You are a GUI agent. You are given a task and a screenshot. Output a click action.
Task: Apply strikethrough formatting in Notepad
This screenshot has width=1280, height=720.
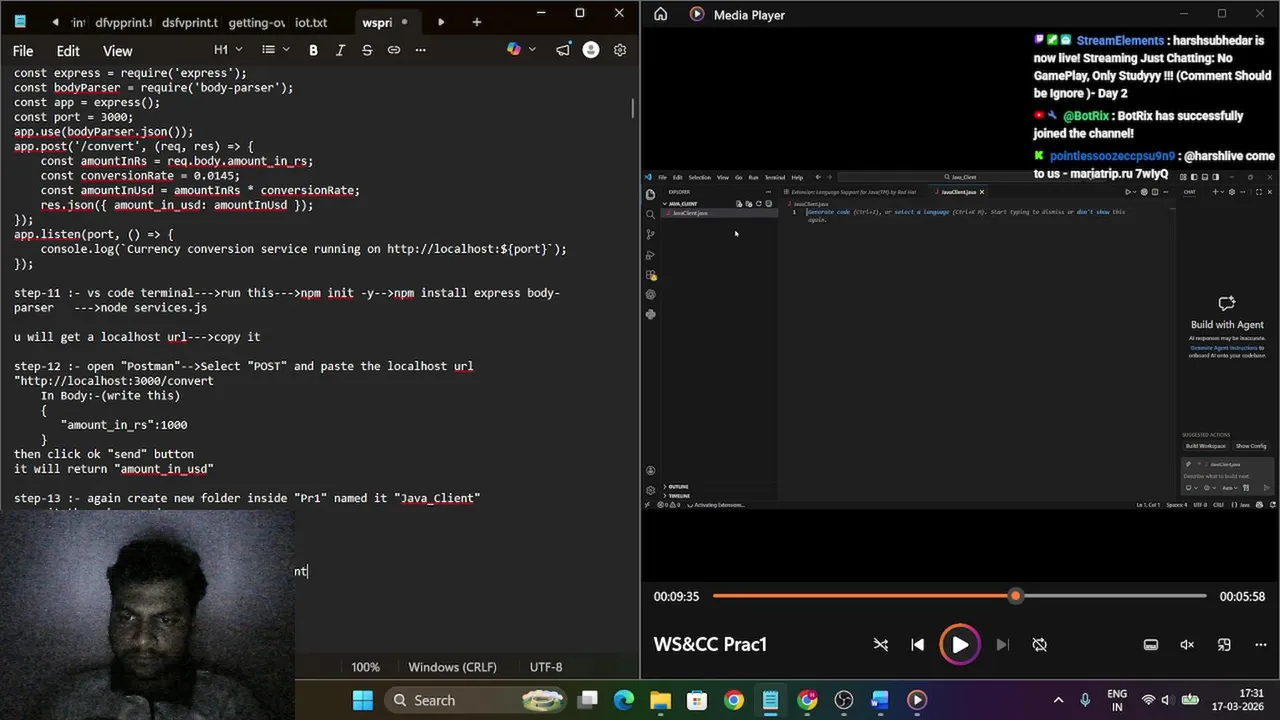point(367,50)
